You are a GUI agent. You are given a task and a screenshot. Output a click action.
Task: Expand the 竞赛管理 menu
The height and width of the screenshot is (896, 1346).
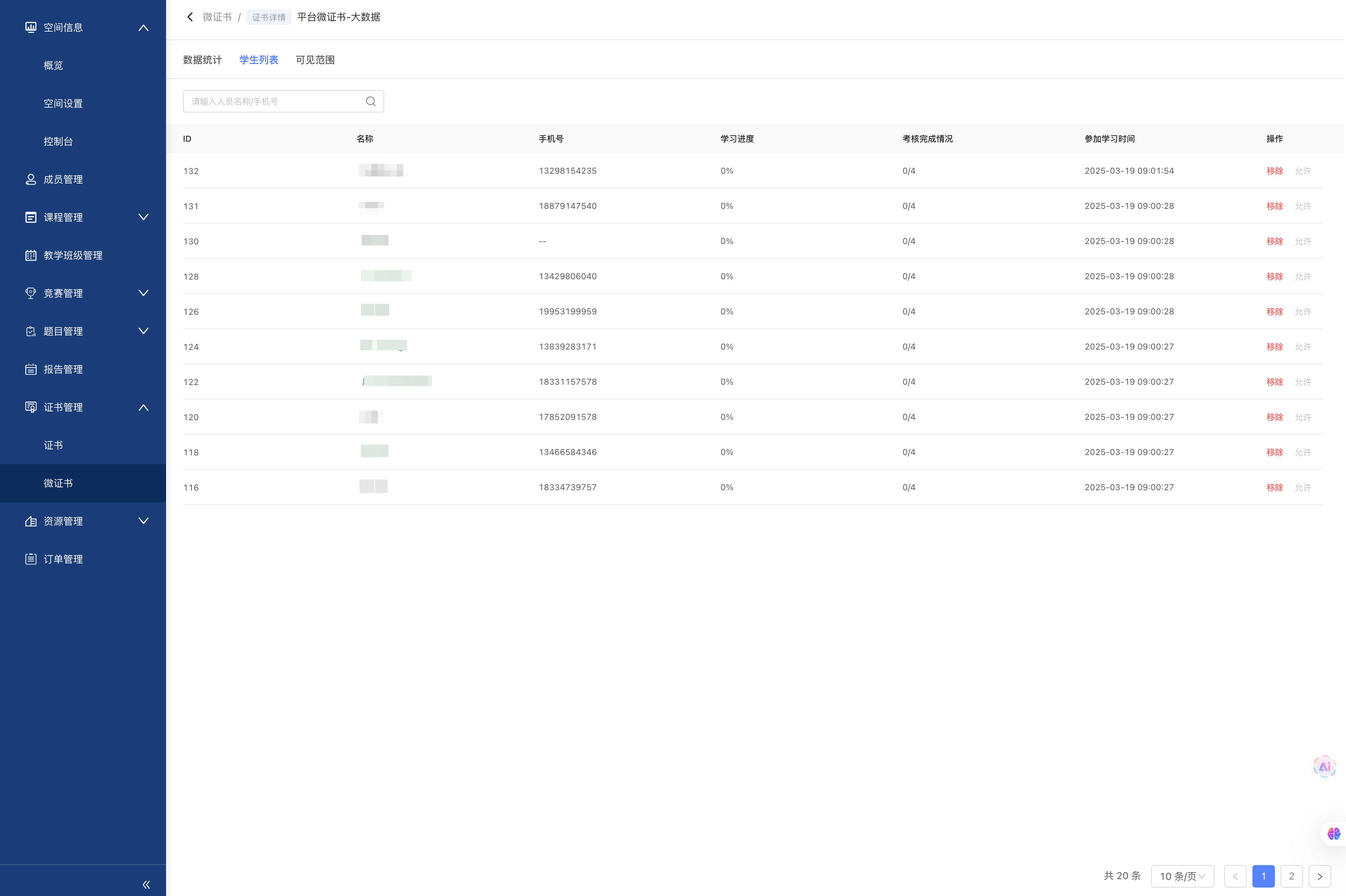click(144, 293)
